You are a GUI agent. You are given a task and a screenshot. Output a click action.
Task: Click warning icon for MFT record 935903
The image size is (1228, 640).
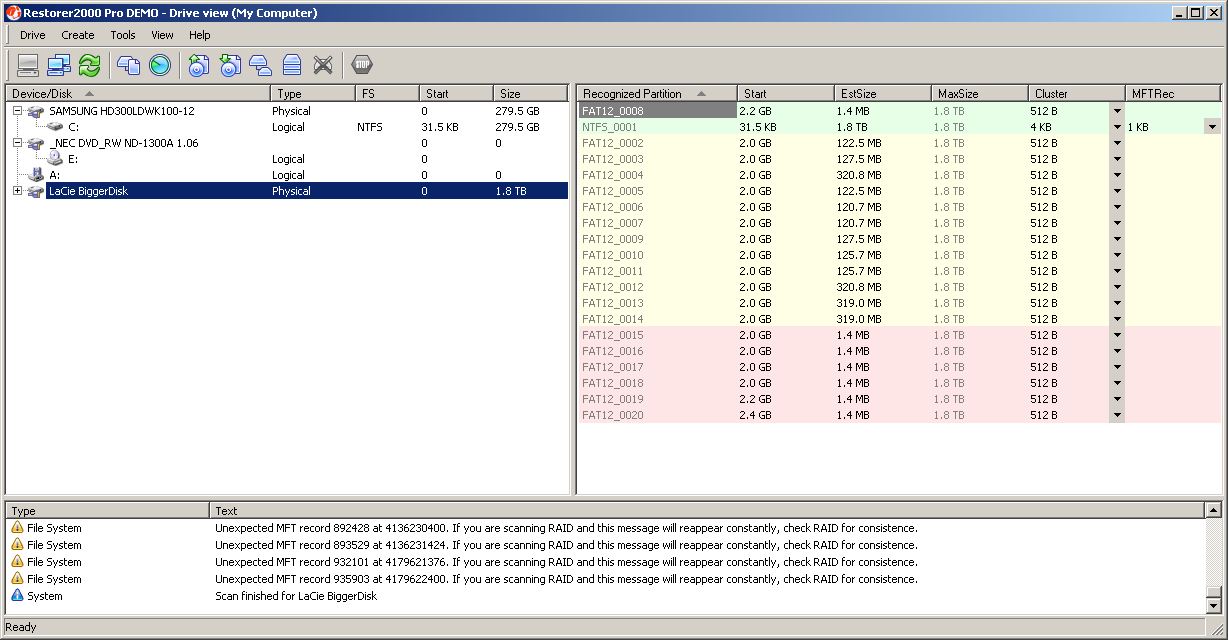click(x=17, y=579)
